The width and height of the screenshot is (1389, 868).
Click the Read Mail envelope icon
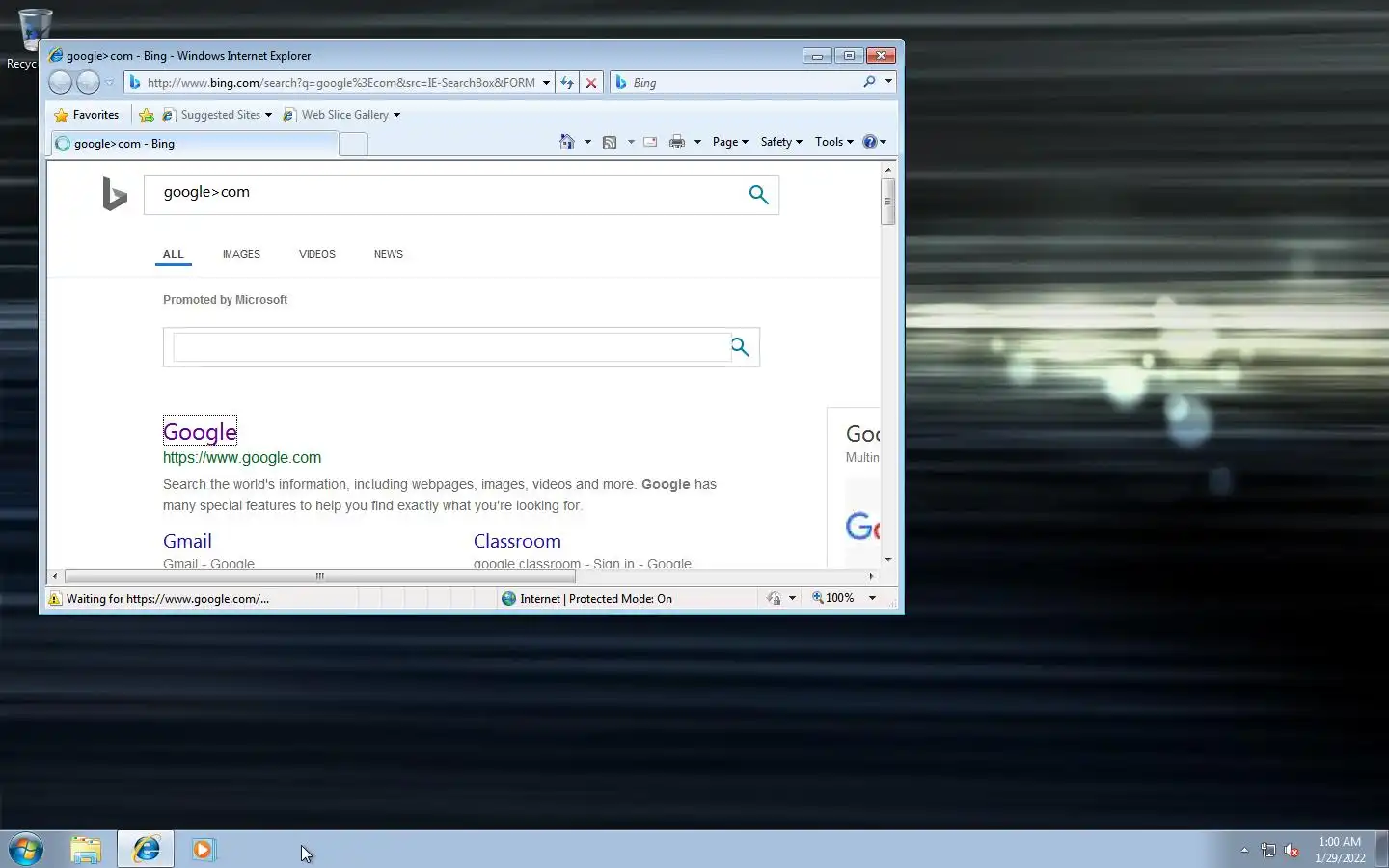tap(650, 142)
